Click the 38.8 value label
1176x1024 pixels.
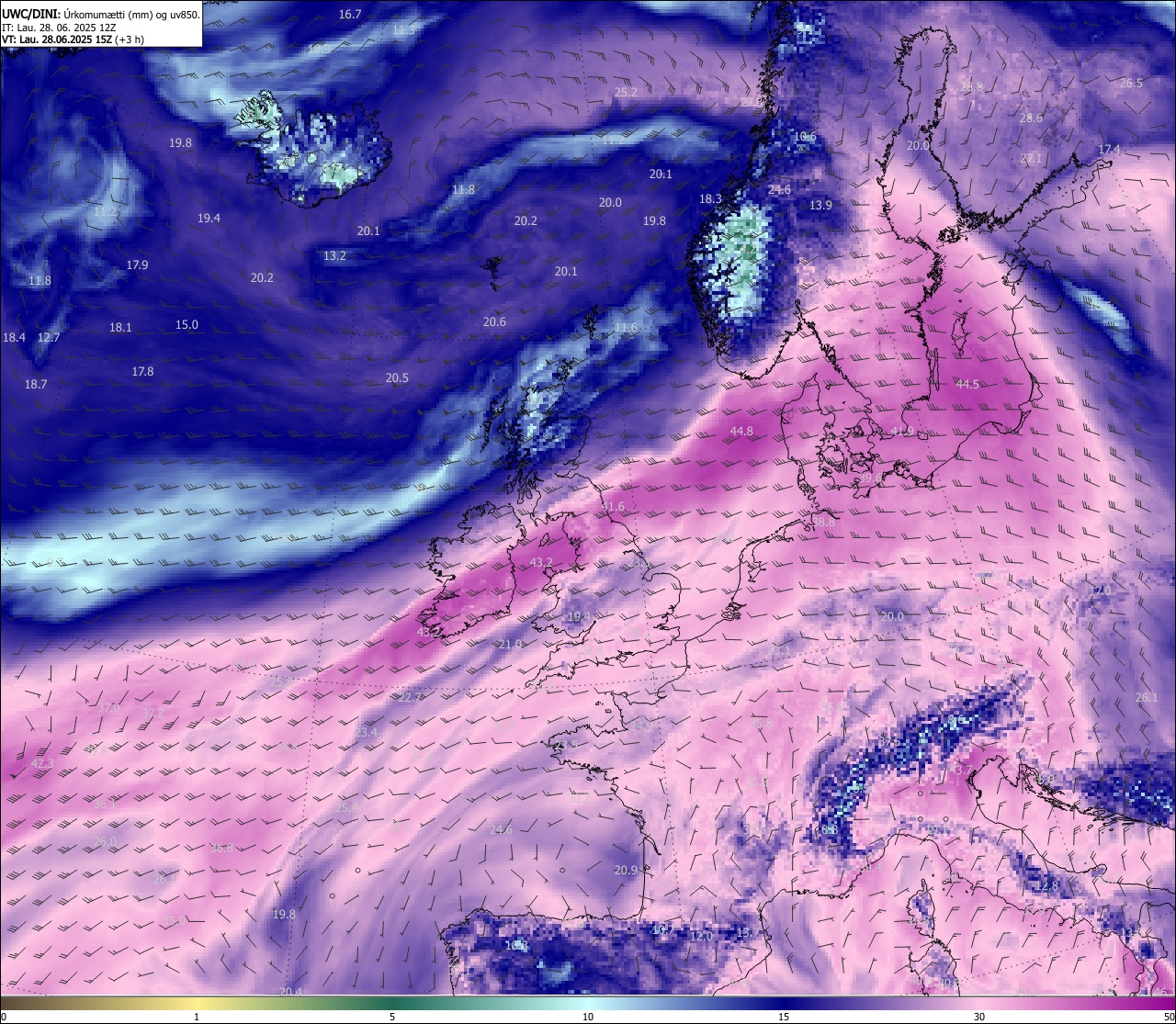(823, 521)
